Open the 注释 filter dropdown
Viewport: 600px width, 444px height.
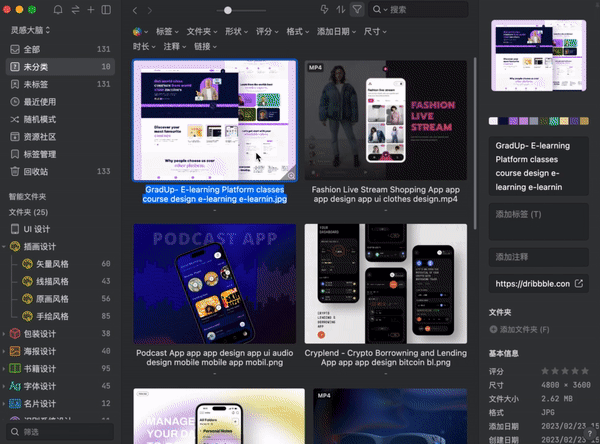[175, 47]
